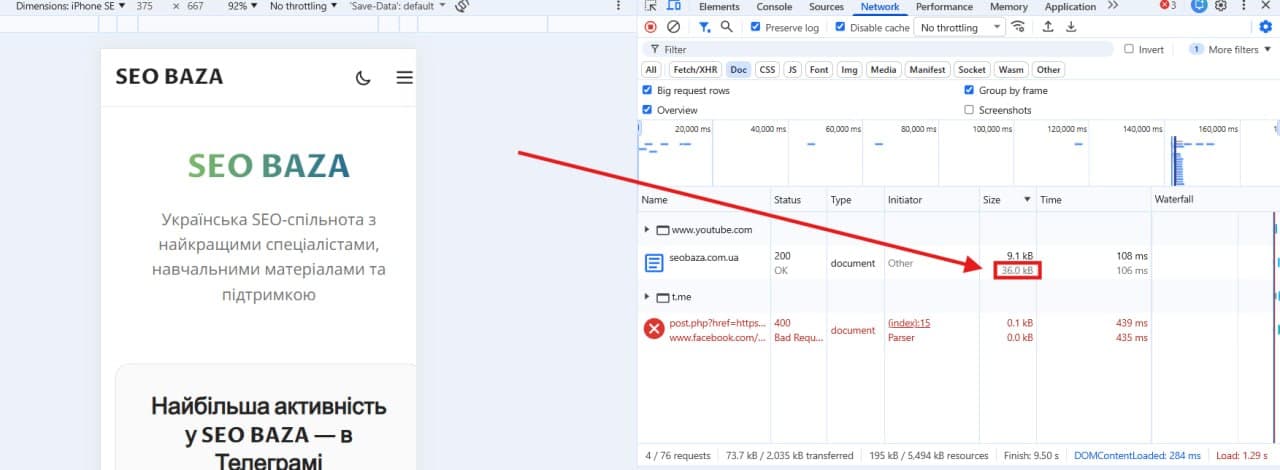Filter requests by Img
Screen dimensions: 1280x470
[849, 70]
